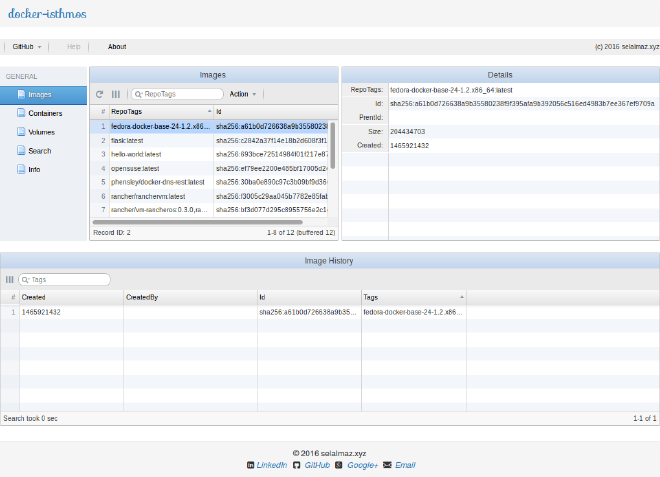This screenshot has height=477, width=660.
Task: Click the Images sidebar document icon
Action: click(x=21, y=94)
